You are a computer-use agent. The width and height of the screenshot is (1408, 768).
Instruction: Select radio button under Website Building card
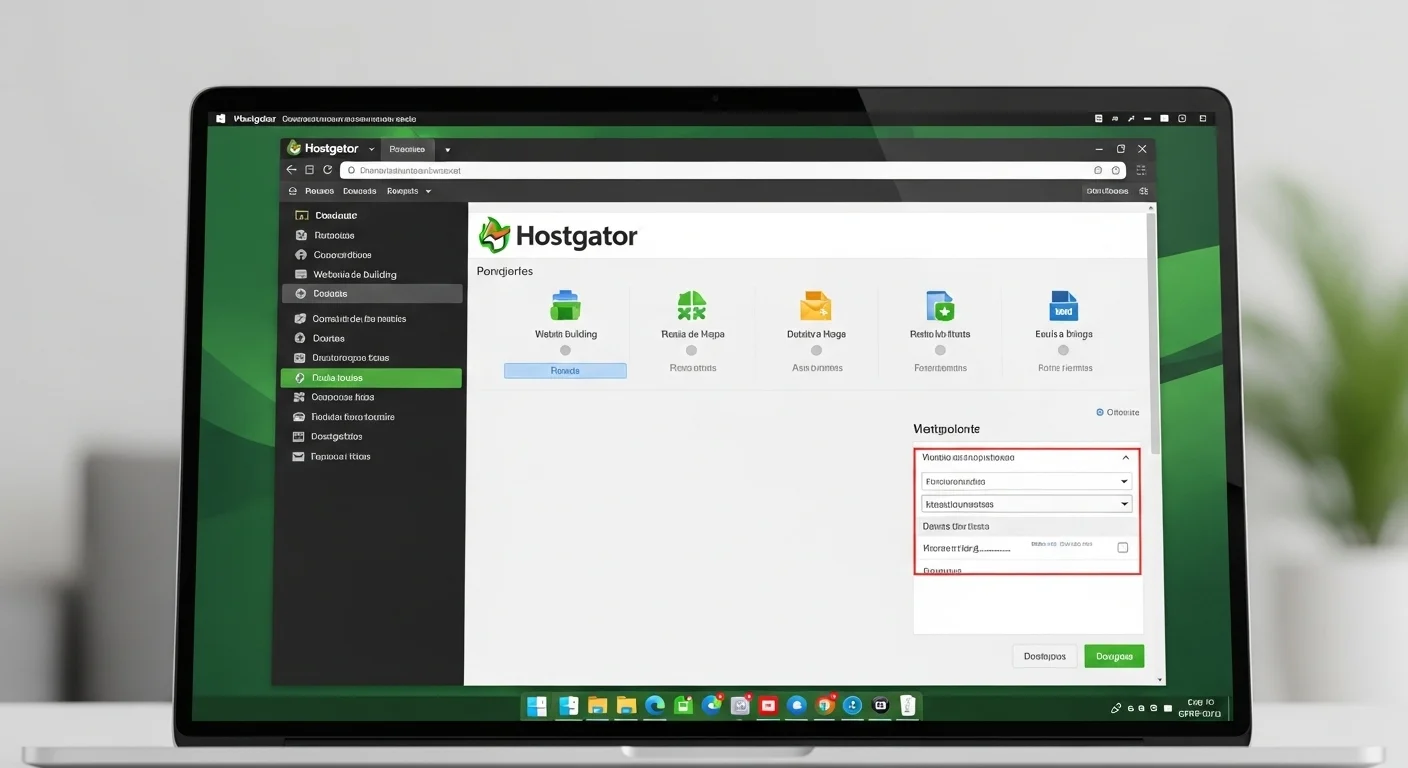click(x=565, y=350)
